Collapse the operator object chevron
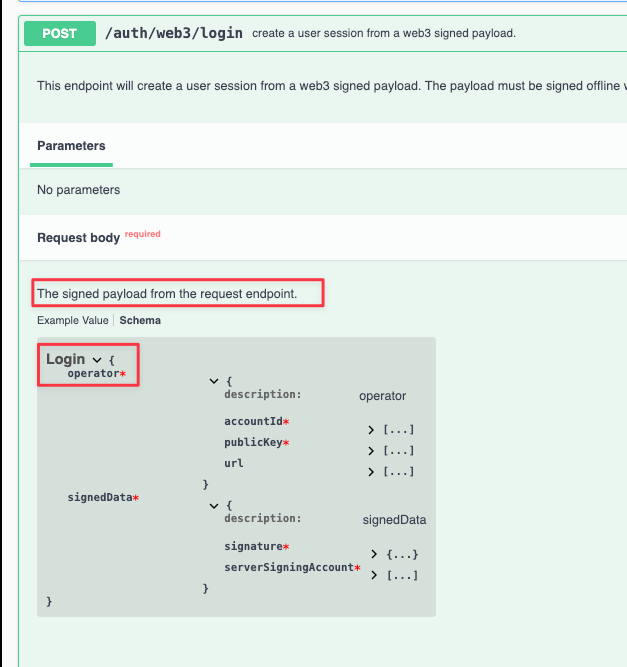 coord(213,381)
